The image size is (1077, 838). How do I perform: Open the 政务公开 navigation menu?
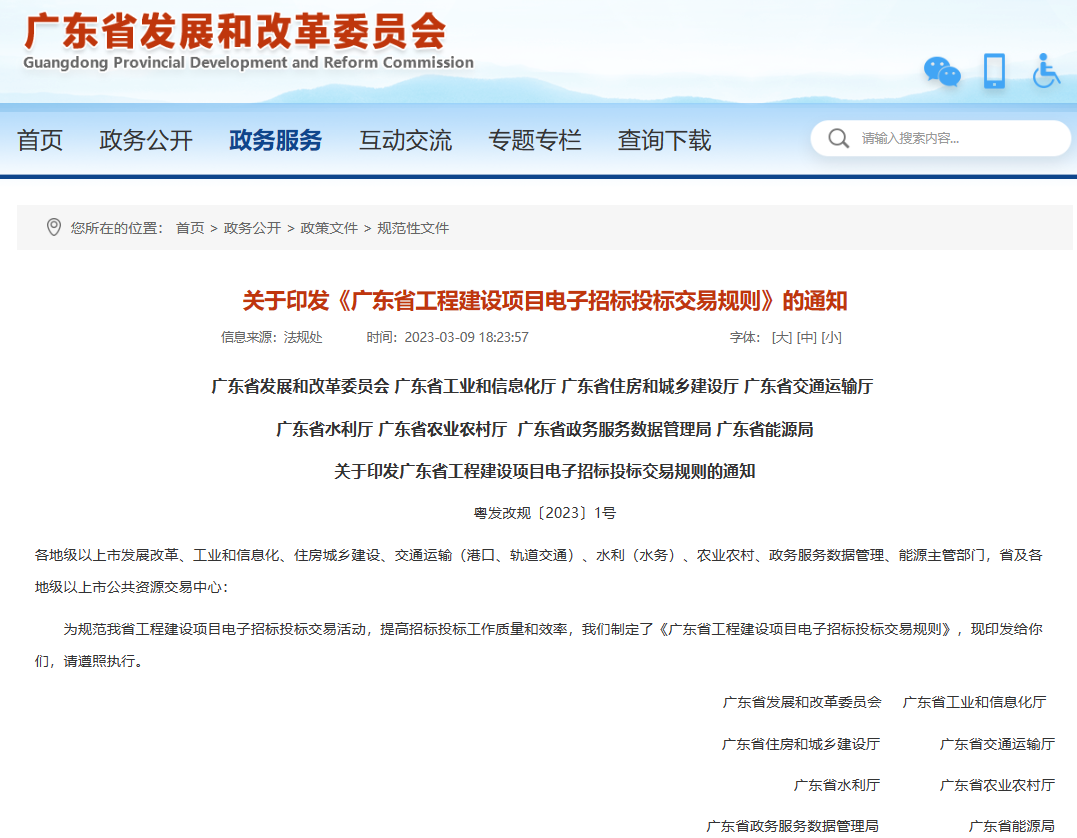tap(146, 141)
